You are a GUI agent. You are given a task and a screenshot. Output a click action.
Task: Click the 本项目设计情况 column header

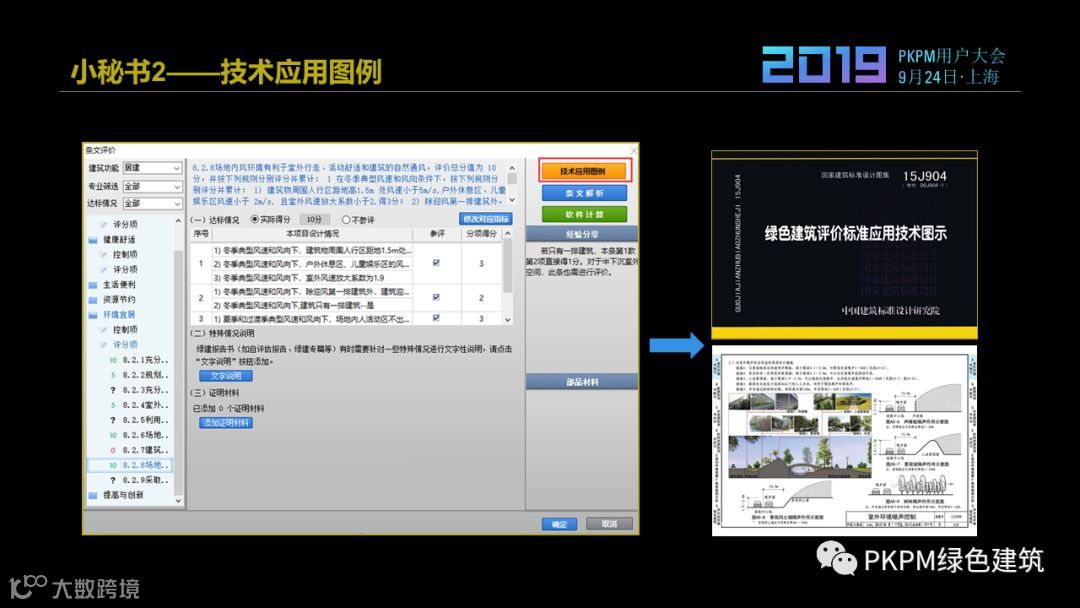coord(312,234)
